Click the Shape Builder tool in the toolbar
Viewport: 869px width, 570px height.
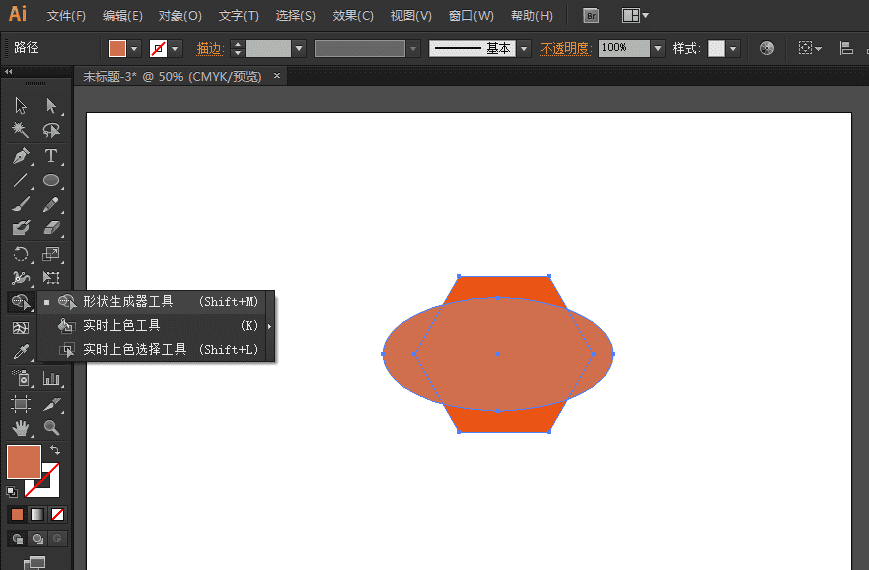(x=21, y=302)
